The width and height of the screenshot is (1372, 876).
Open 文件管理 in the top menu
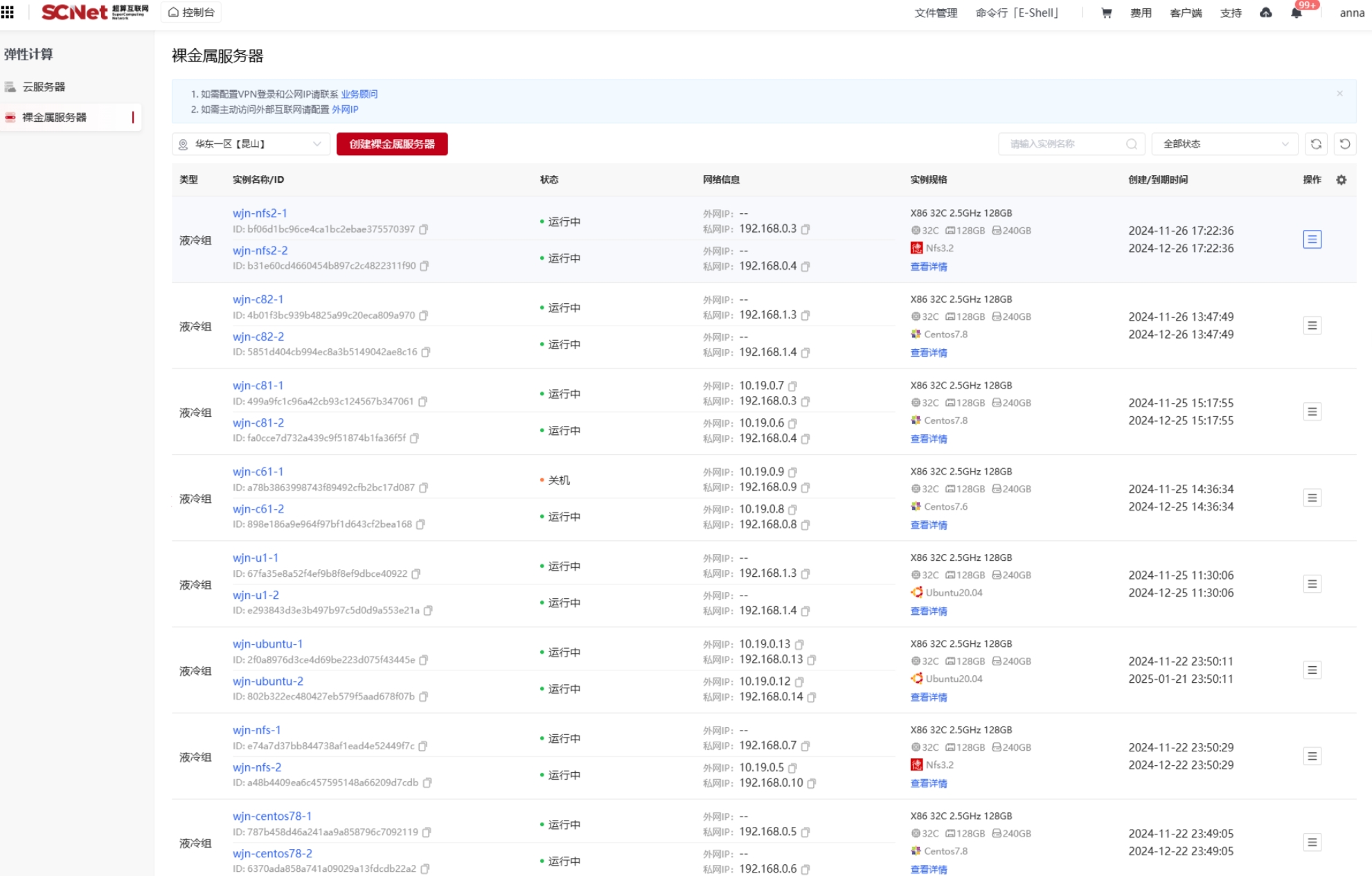coord(935,12)
